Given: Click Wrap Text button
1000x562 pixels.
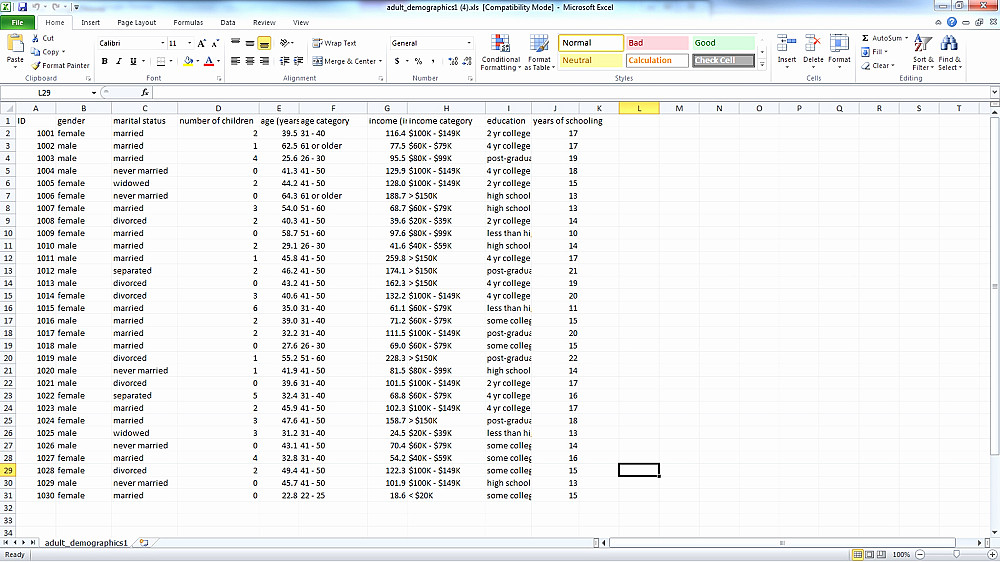Looking at the screenshot, I should (x=334, y=43).
